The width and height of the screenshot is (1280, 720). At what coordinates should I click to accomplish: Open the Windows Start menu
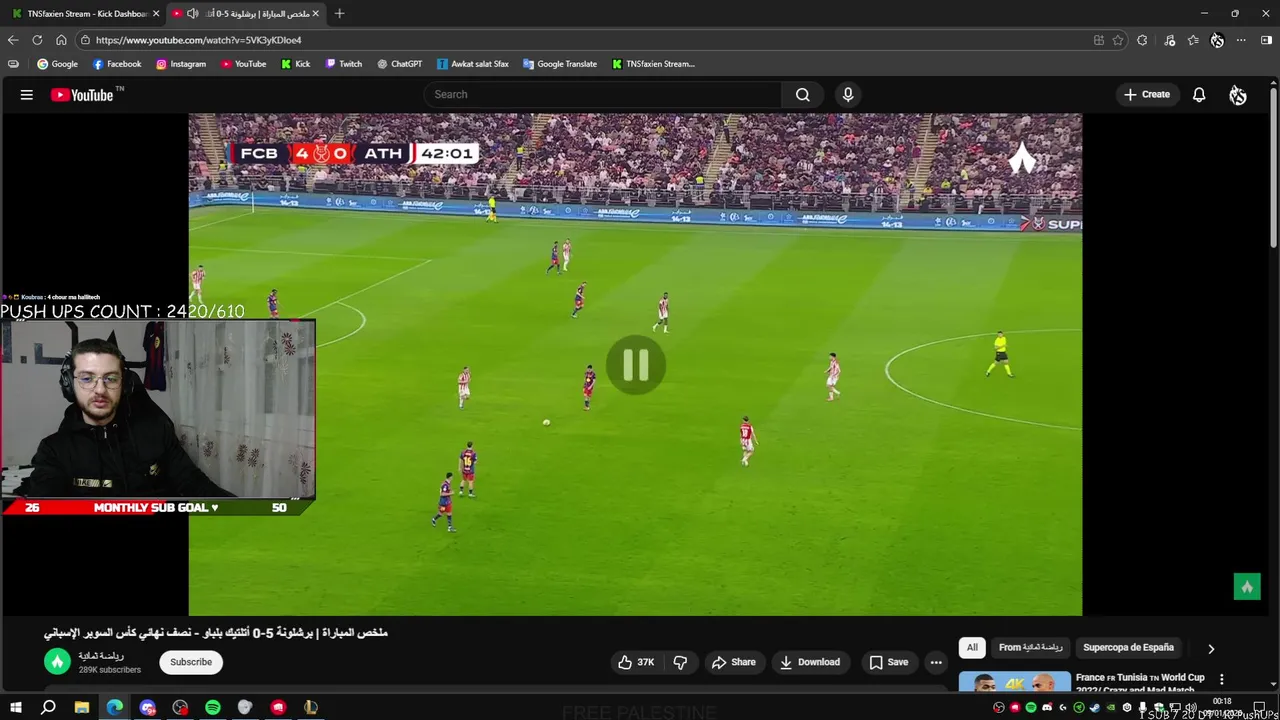point(16,707)
